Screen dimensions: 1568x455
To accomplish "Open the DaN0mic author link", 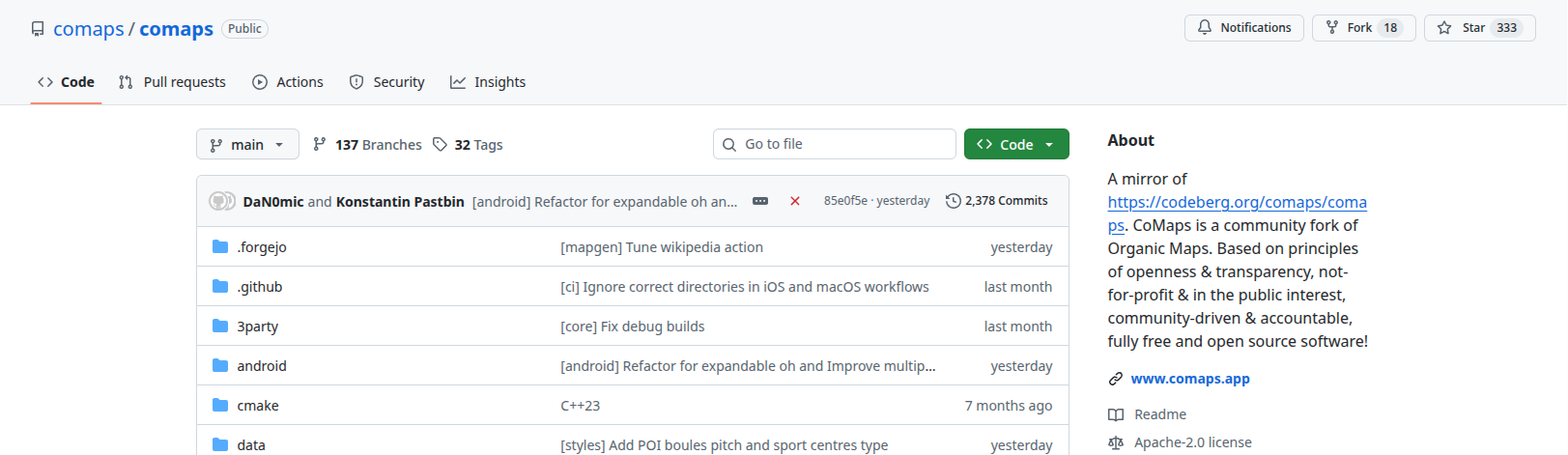I will (273, 202).
